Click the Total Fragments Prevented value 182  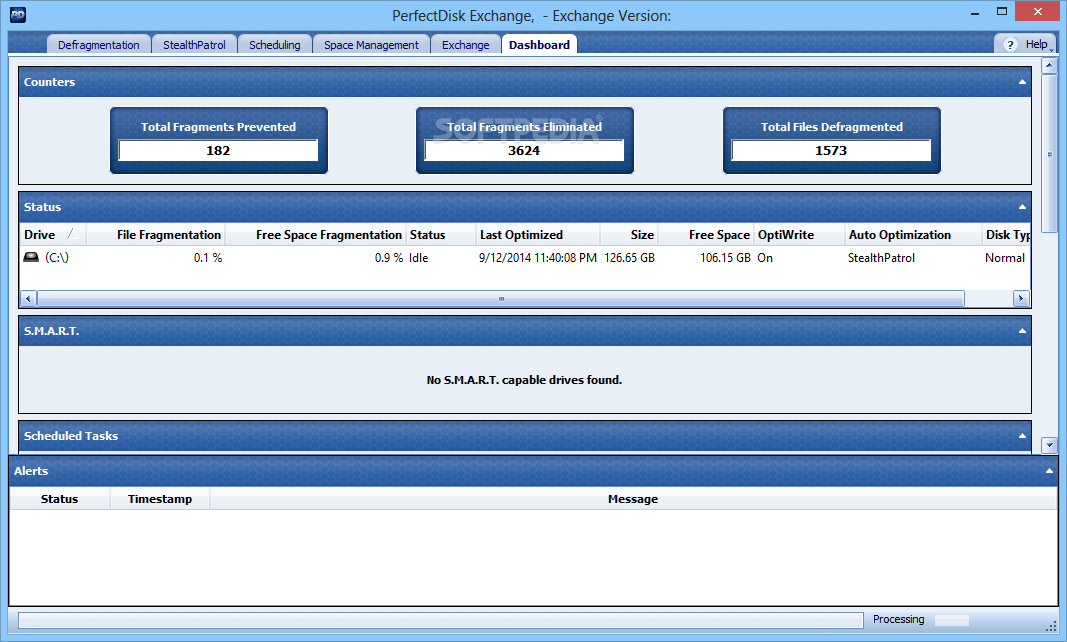[x=218, y=150]
